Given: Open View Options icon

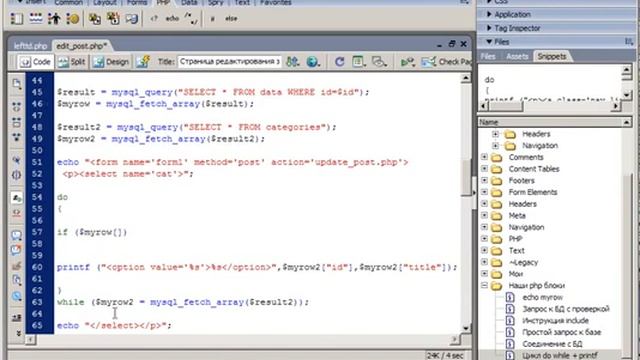Looking at the screenshot, I should [x=359, y=62].
